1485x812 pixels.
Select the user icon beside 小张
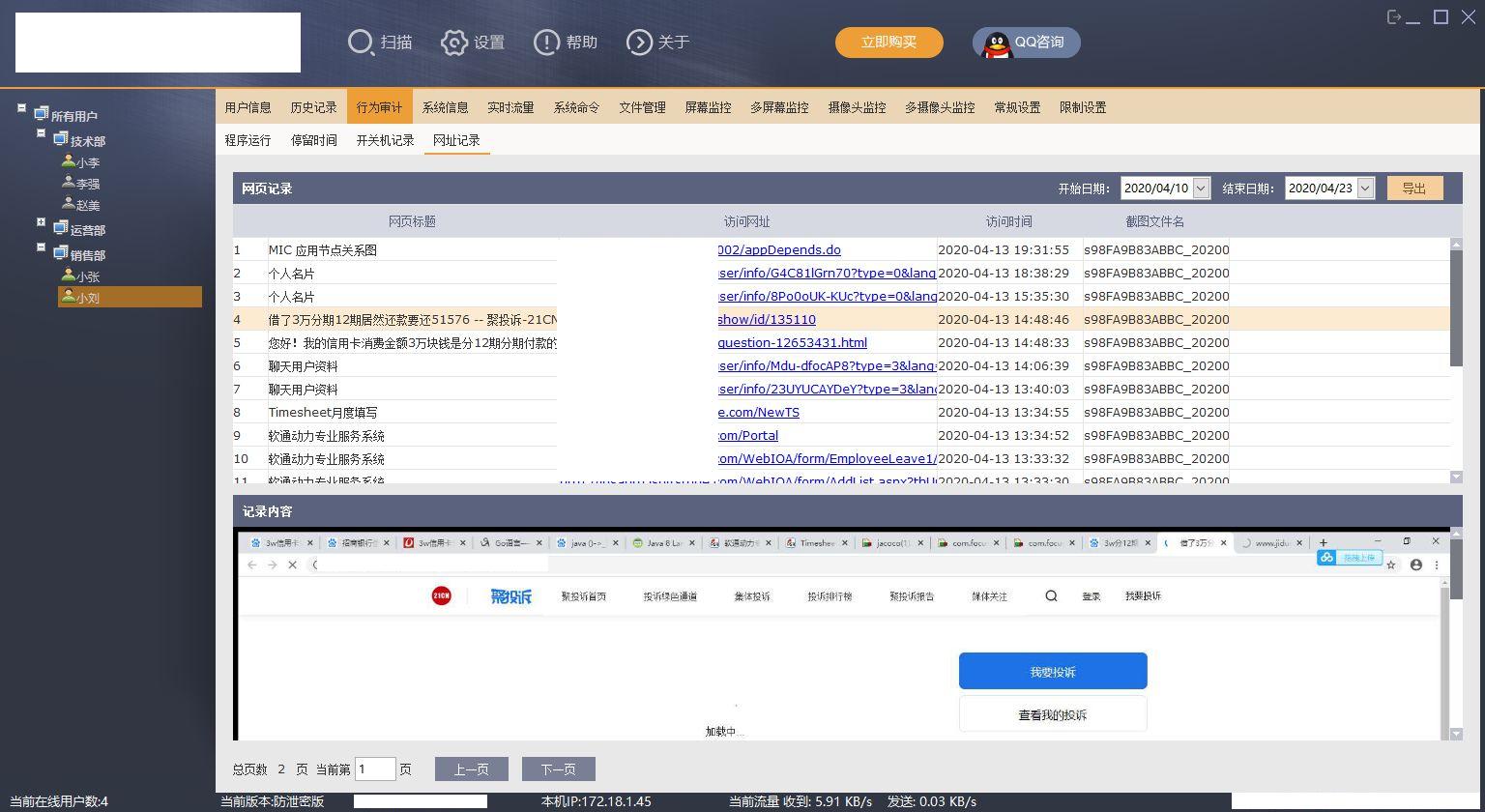click(68, 275)
